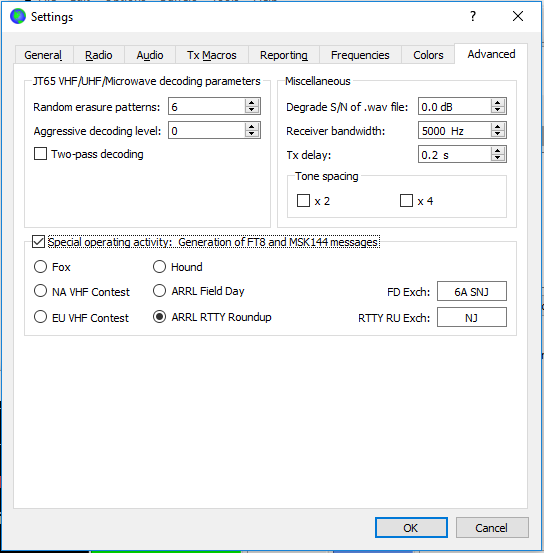Check the x 2 tone spacing box
Viewport: 544px width, 553px height.
(303, 201)
